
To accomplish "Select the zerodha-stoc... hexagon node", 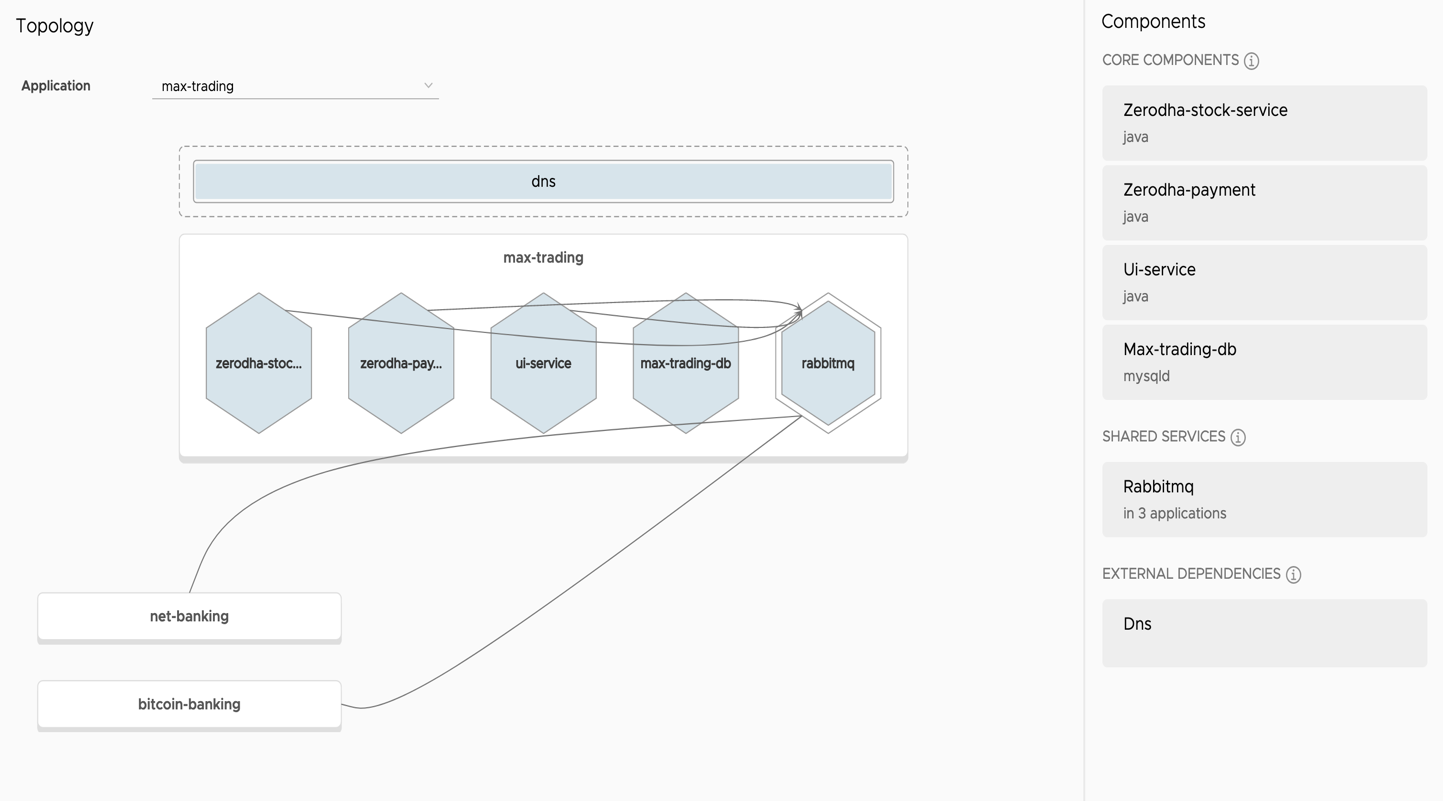I will 259,363.
